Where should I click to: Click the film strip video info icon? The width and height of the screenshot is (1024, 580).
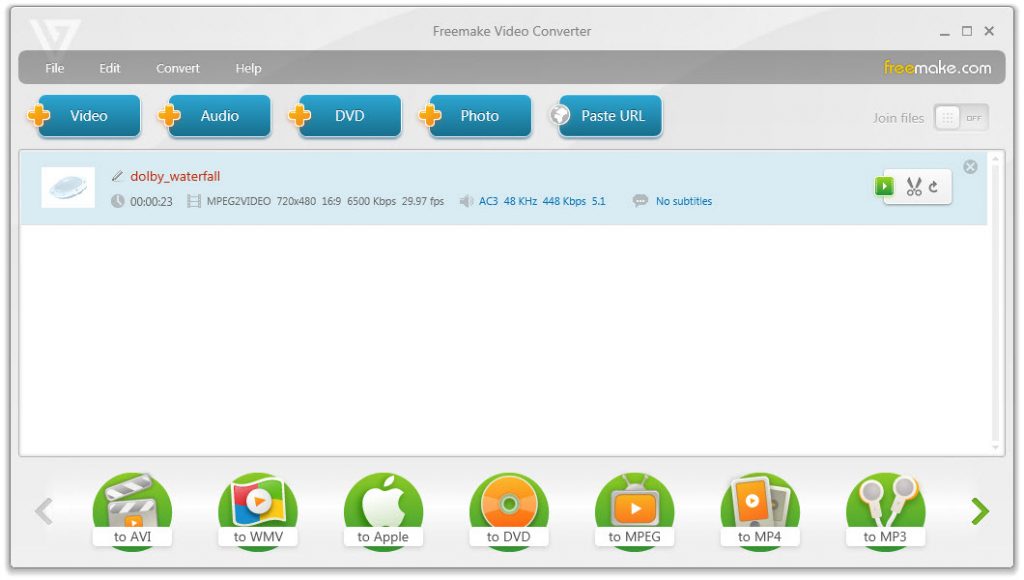pos(193,201)
